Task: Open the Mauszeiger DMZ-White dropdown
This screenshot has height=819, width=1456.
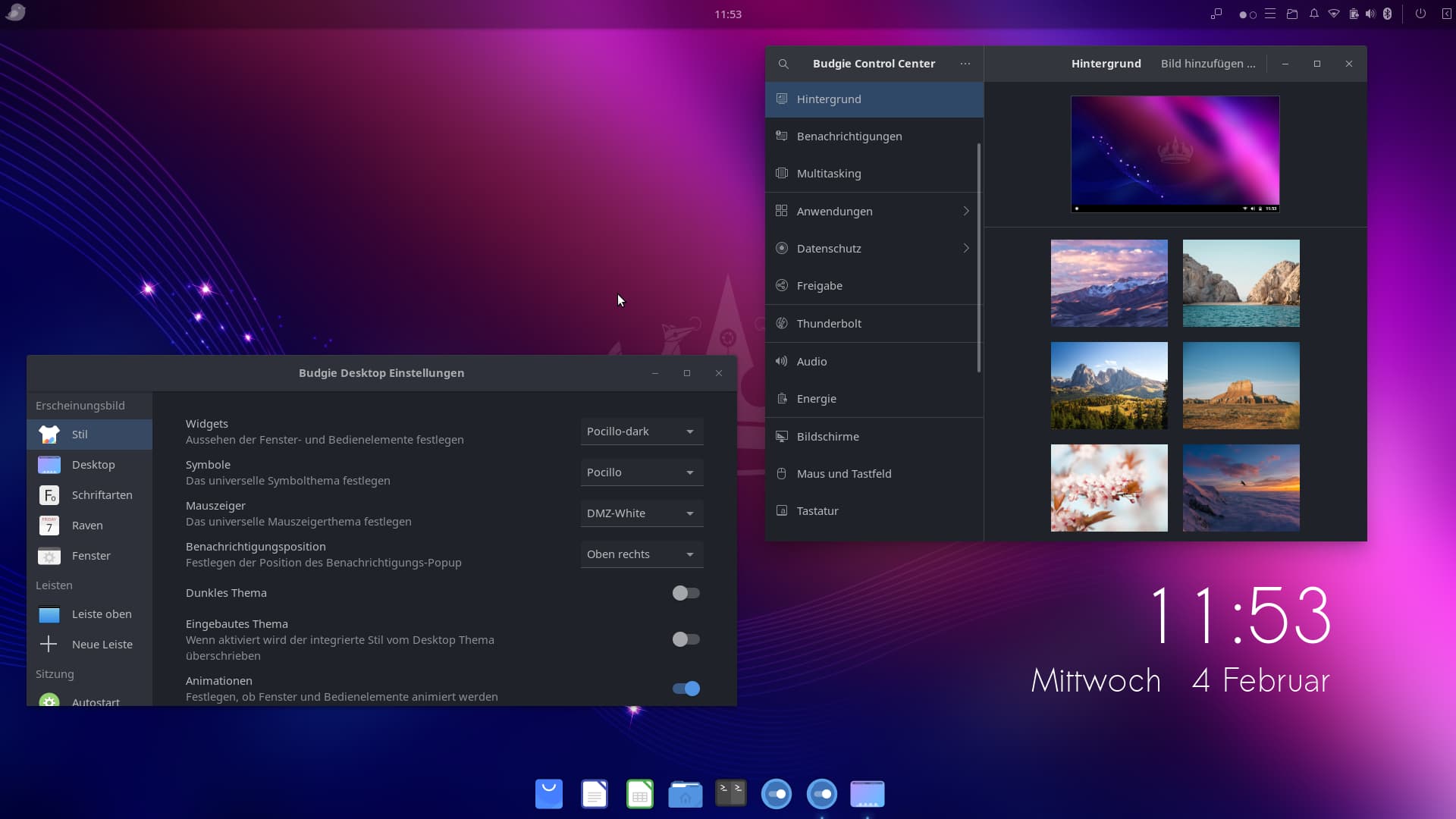Action: click(x=642, y=513)
